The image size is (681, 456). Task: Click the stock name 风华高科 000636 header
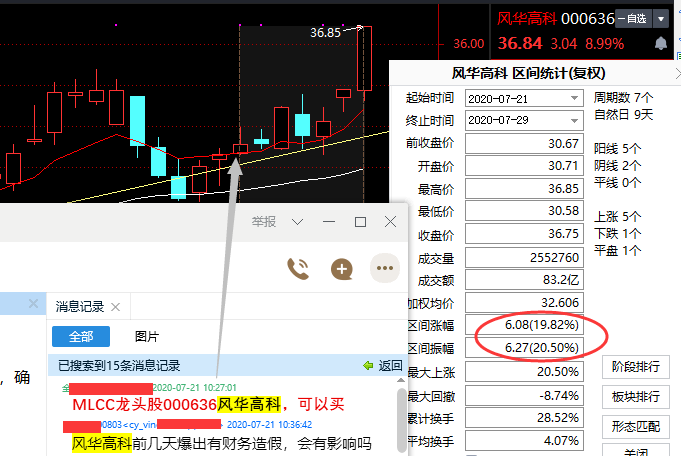[555, 19]
